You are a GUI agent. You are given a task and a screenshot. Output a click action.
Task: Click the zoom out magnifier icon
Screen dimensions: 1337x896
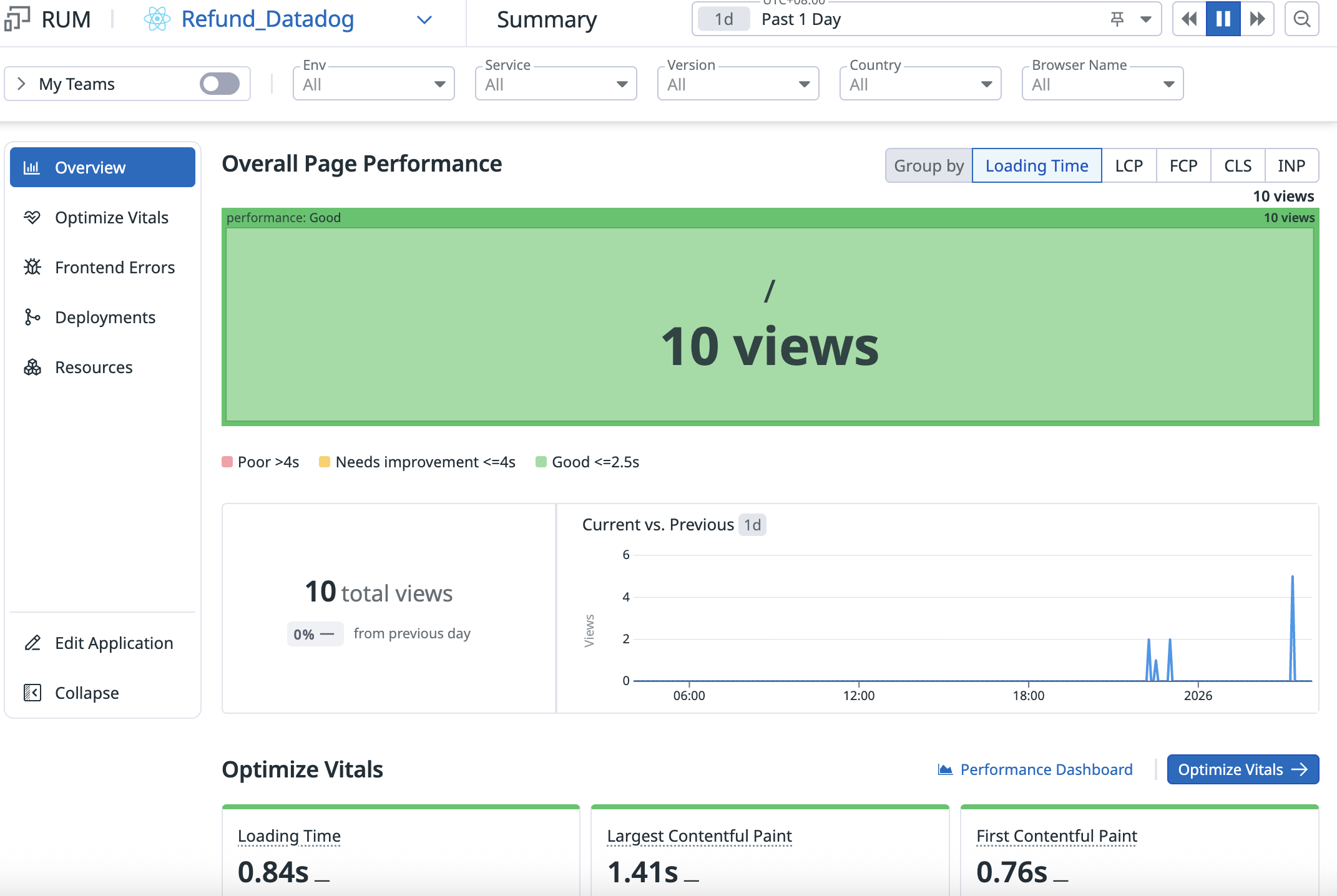coord(1301,19)
